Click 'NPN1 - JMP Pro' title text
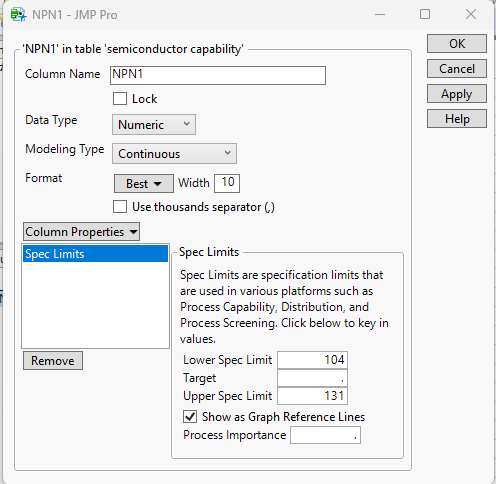This screenshot has height=484, width=496. point(75,15)
